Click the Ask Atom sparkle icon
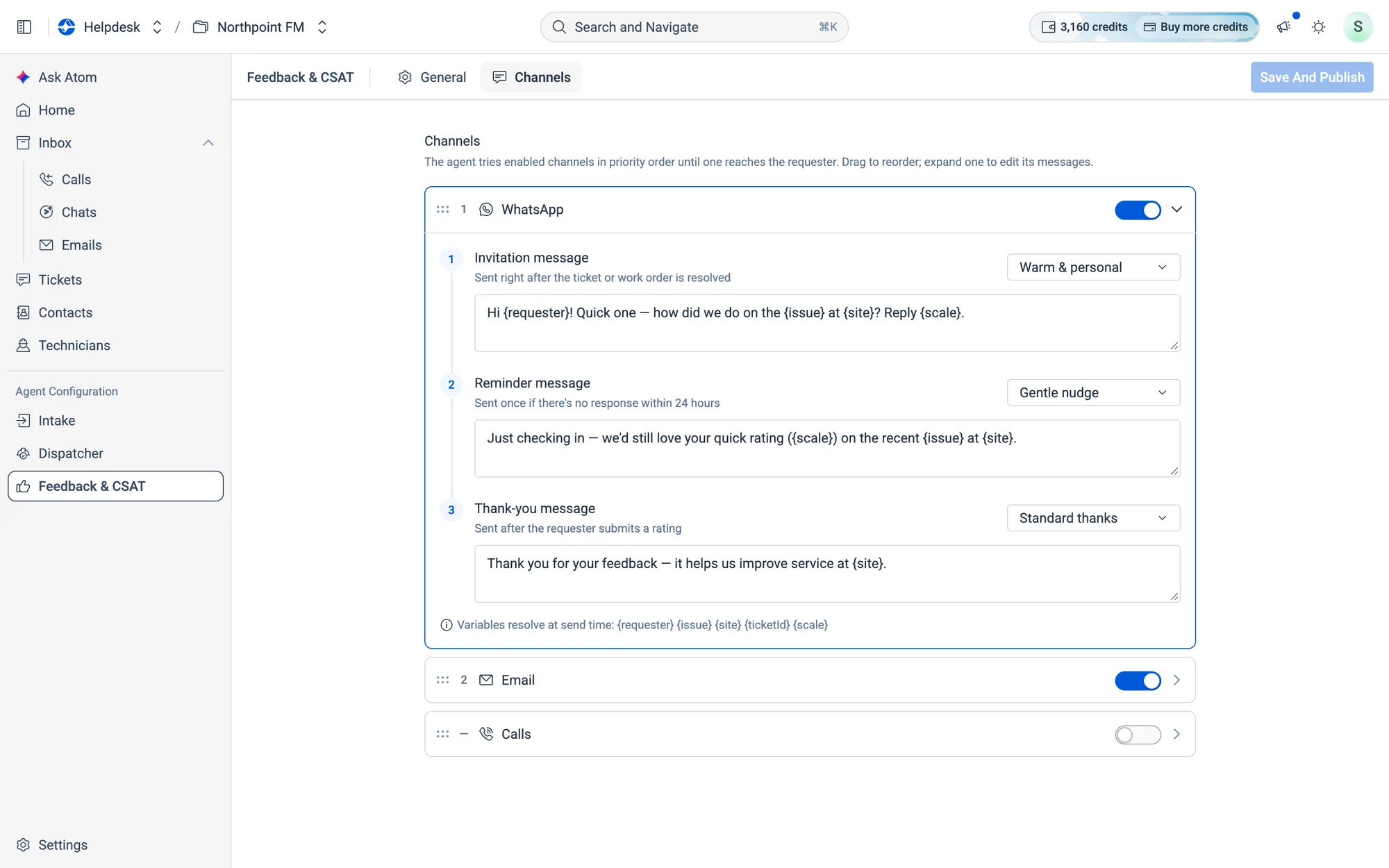 click(23, 77)
